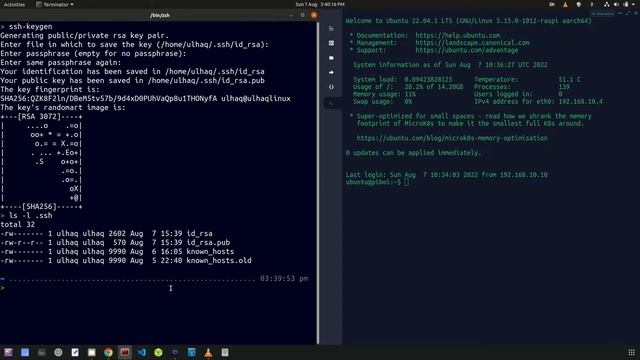Image resolution: width=640 pixels, height=360 pixels.
Task: Click the first list icon in SSH client sidebar
Action: 331,29
